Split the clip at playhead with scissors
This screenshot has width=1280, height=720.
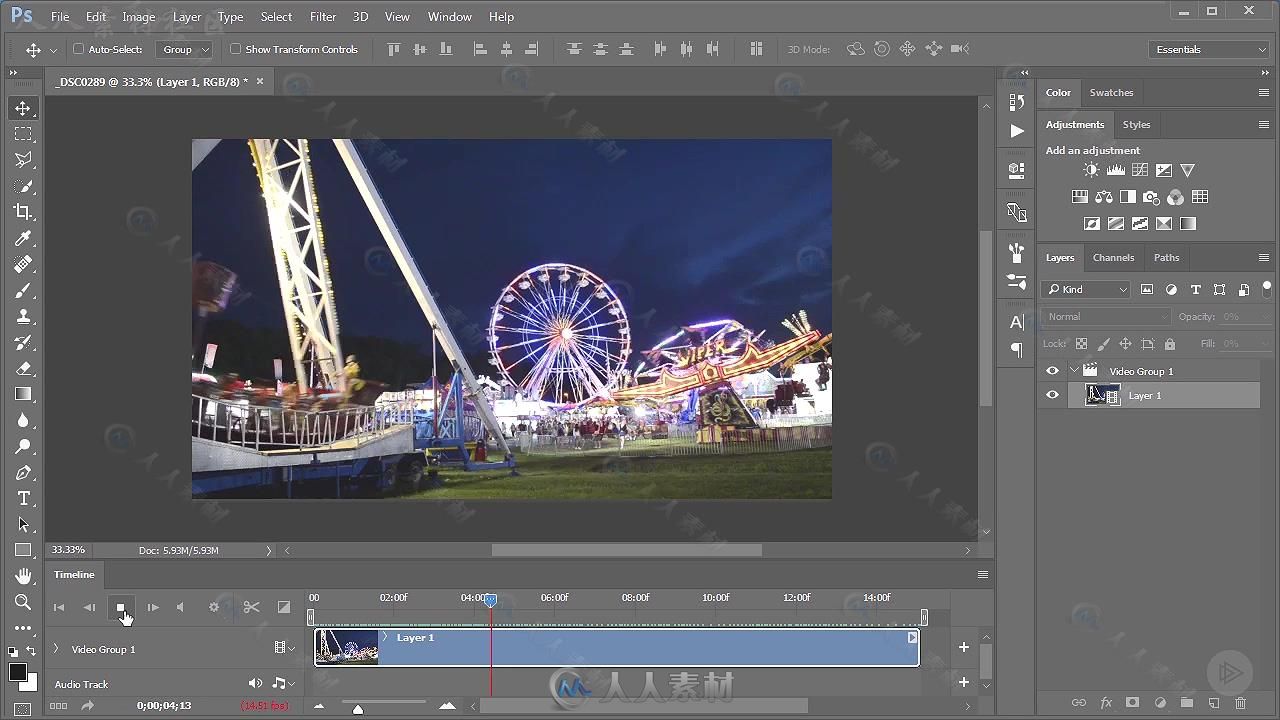[251, 607]
